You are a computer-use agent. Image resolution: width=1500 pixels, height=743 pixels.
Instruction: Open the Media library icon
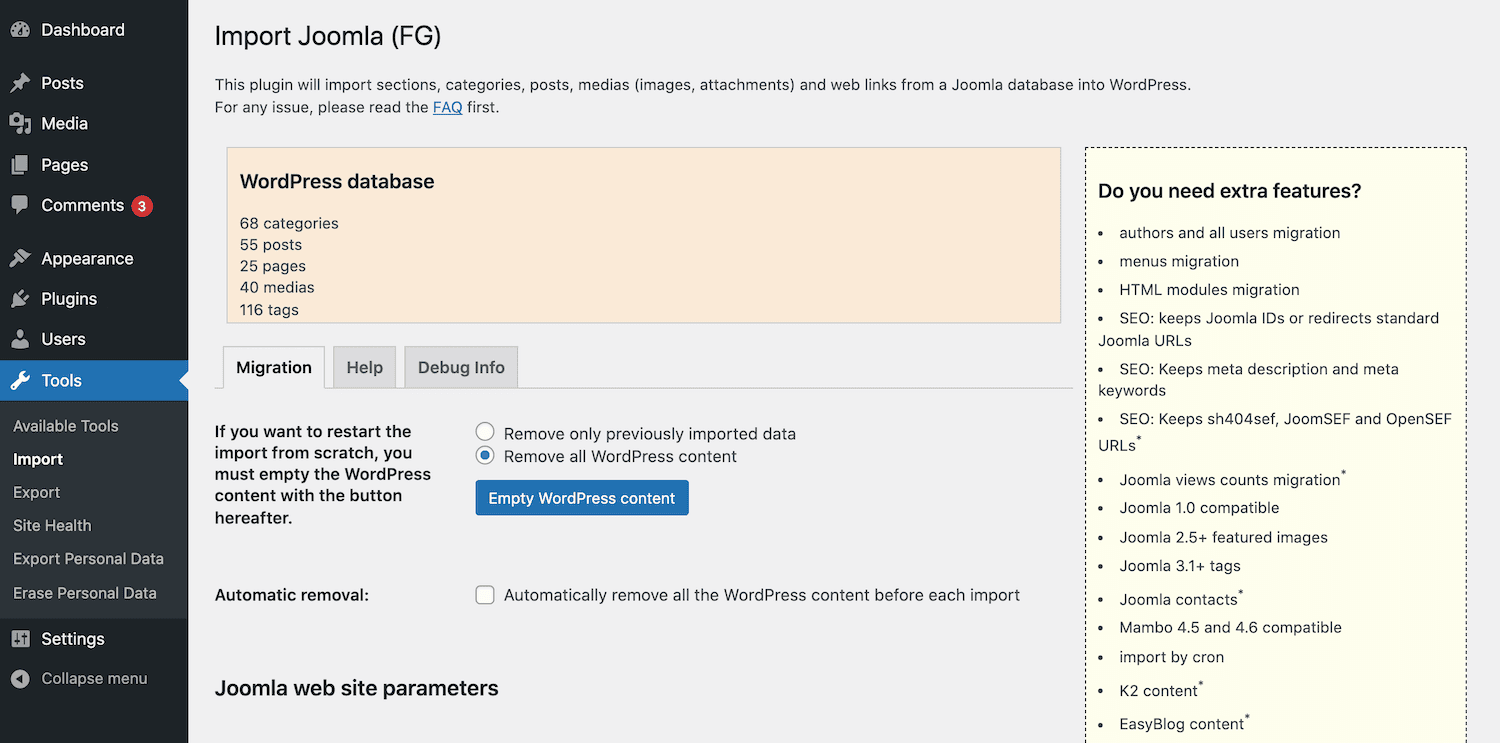pos(21,124)
